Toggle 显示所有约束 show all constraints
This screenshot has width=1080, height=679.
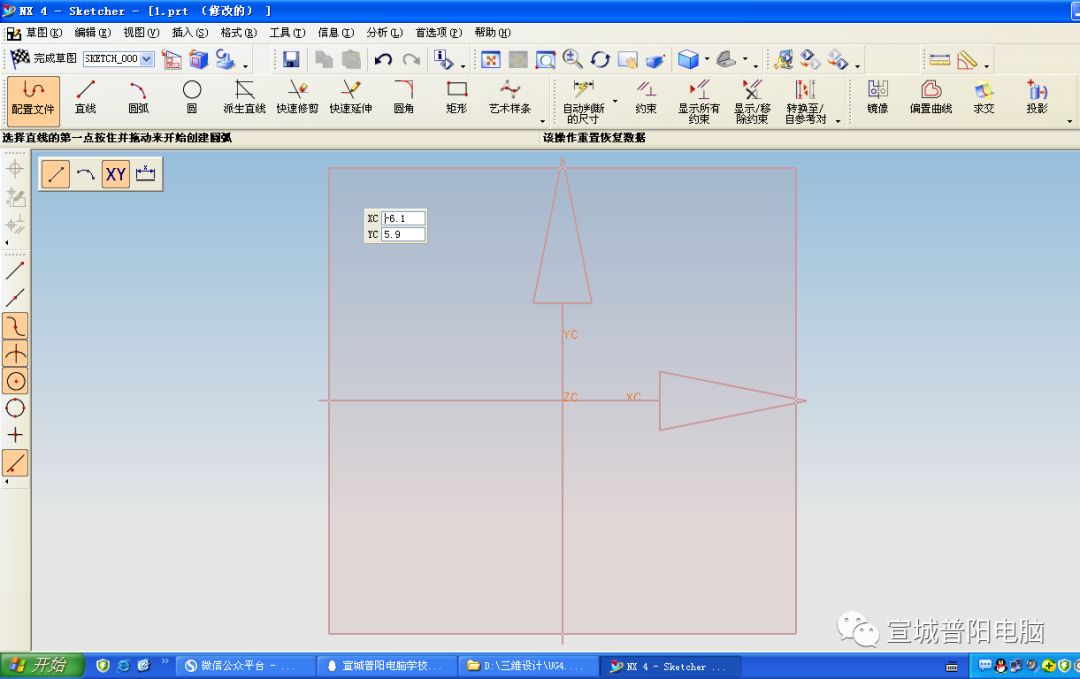[697, 100]
